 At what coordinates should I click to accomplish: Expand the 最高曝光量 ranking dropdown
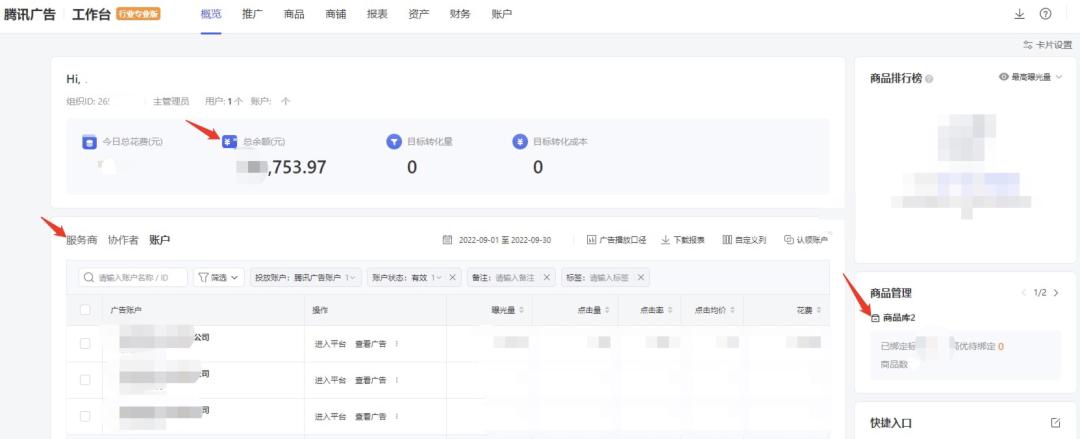click(1031, 77)
